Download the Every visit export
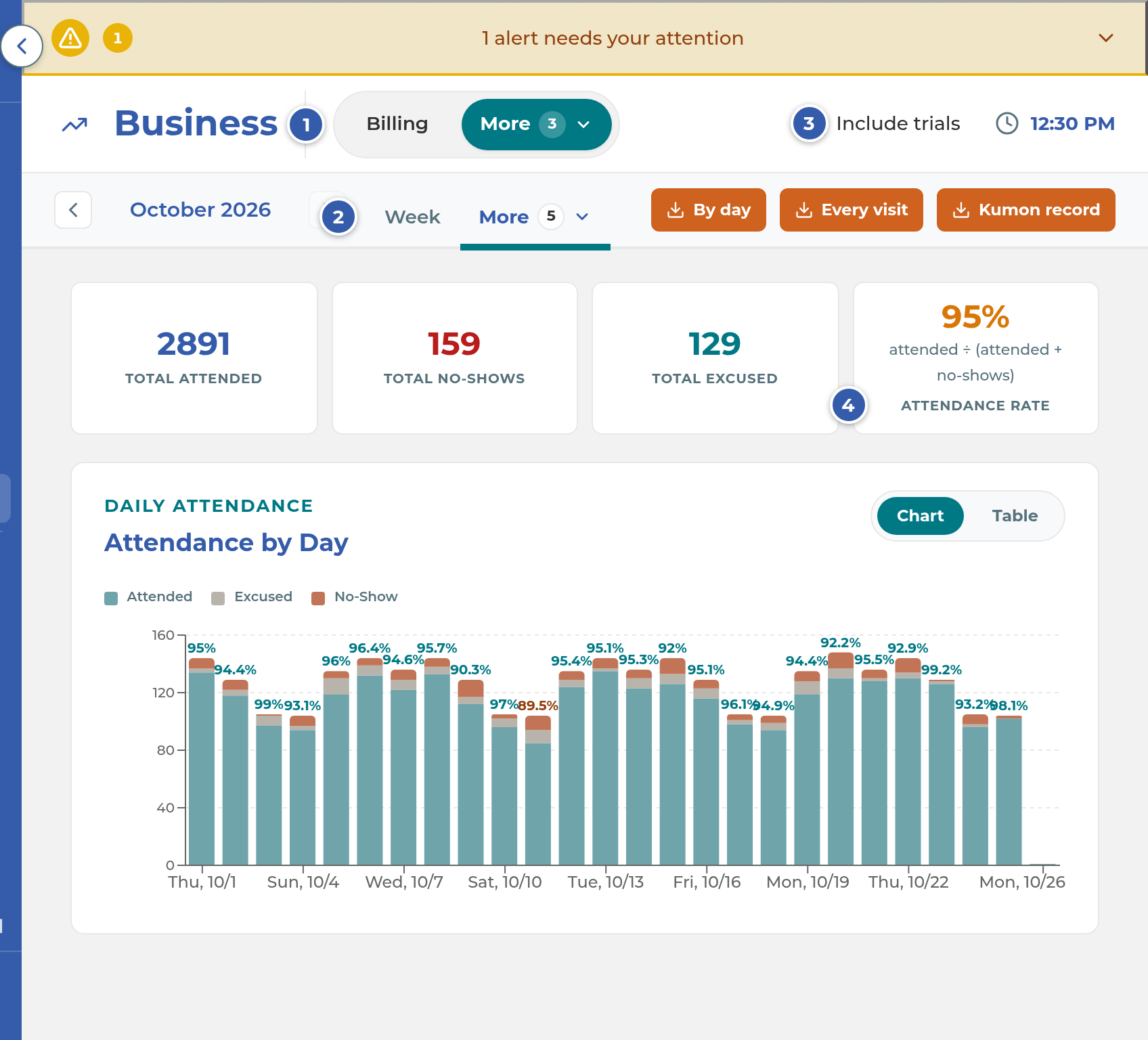 pyautogui.click(x=852, y=210)
